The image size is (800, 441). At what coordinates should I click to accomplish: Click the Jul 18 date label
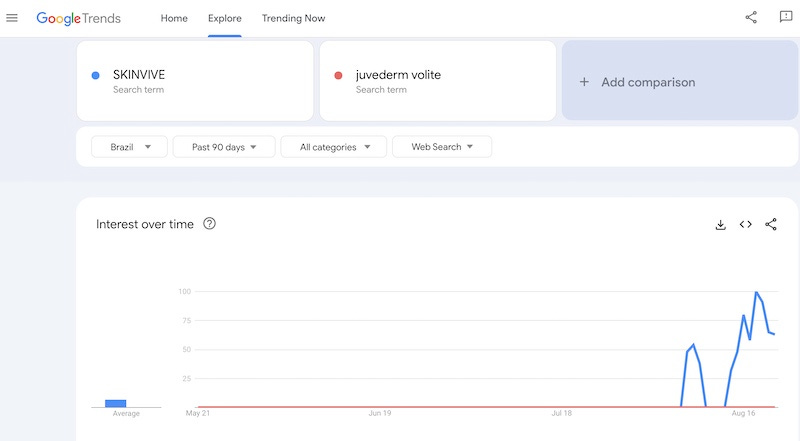(561, 413)
